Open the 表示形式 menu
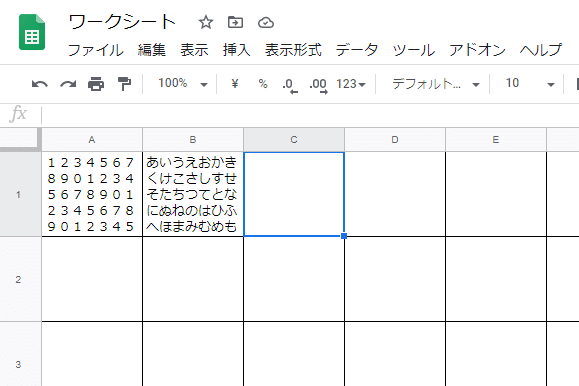The image size is (579, 386). [x=293, y=50]
